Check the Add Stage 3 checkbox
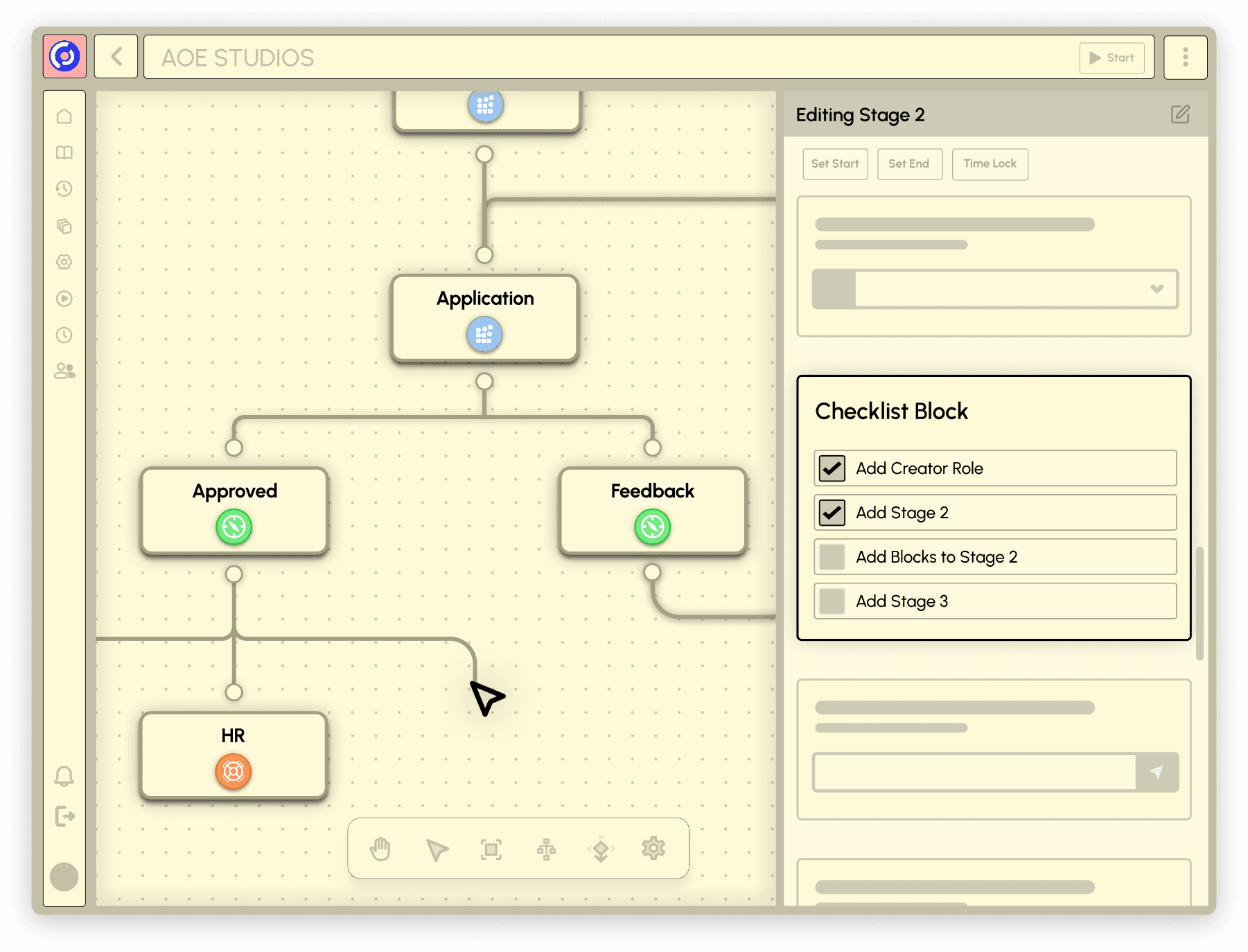The width and height of the screenshot is (1248, 952). pyautogui.click(x=832, y=601)
